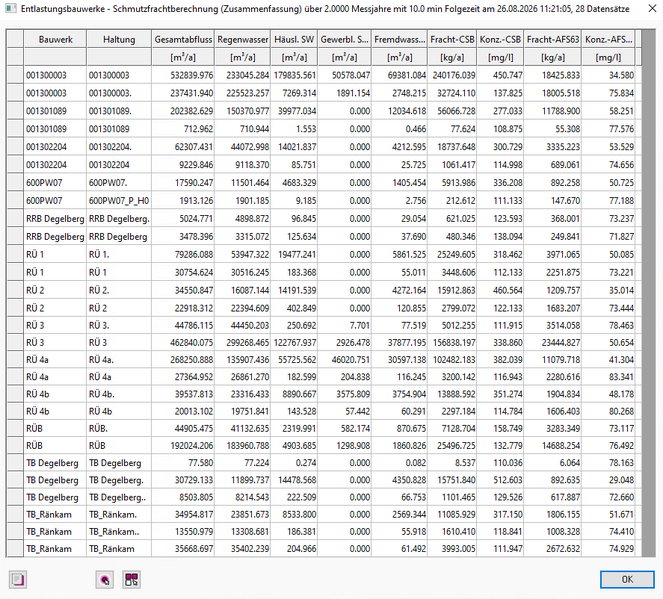This screenshot has height=599, width=663.
Task: Click Gesamtabfluss value 462840.075
Action: tap(183, 342)
